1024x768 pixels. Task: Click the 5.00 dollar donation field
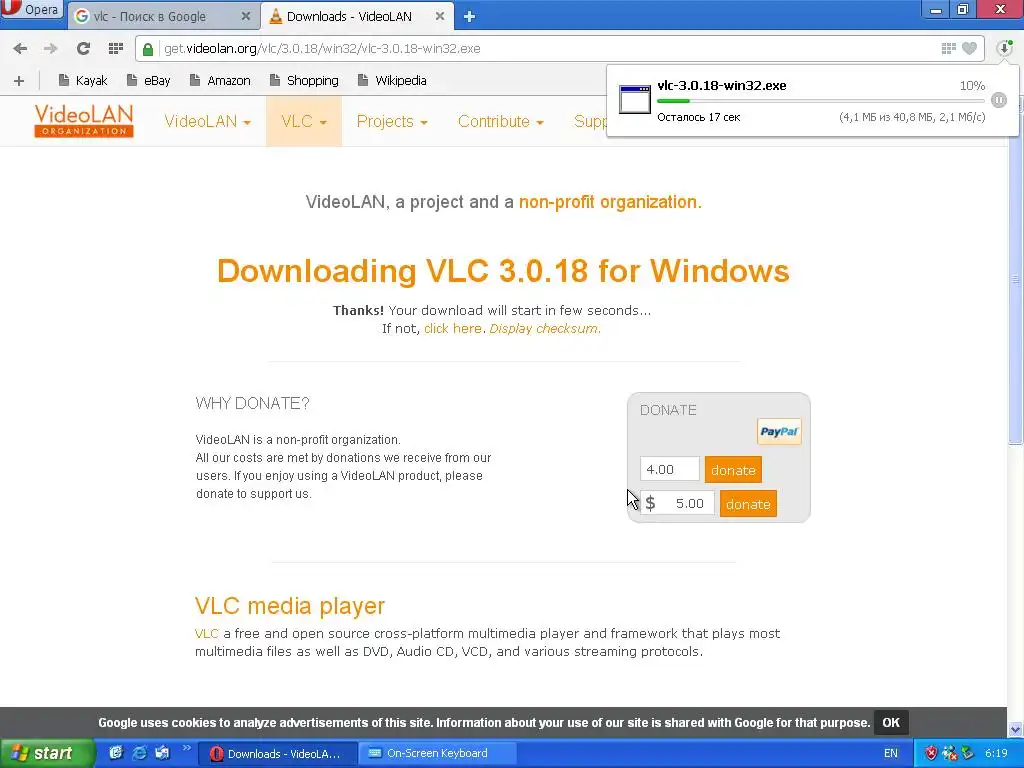(677, 503)
